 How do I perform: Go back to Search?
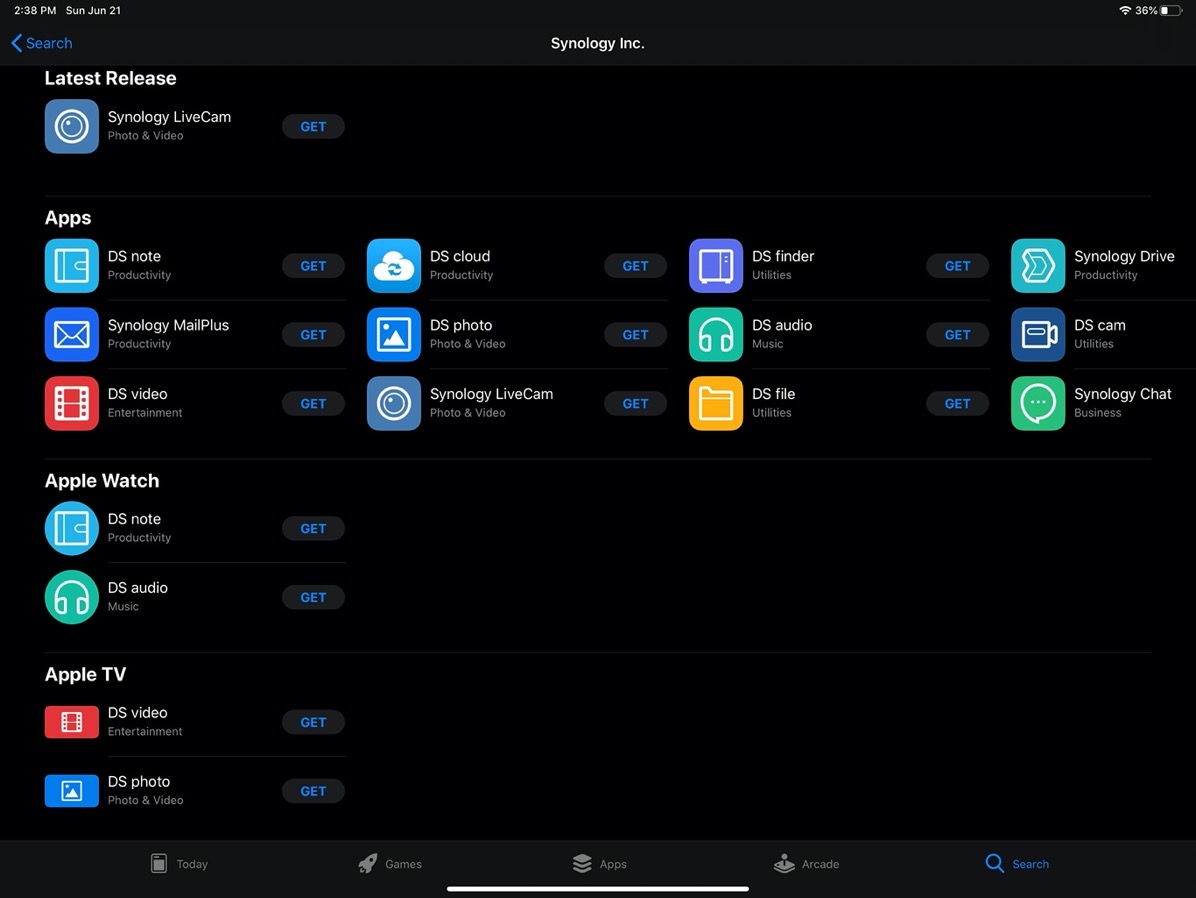click(42, 43)
